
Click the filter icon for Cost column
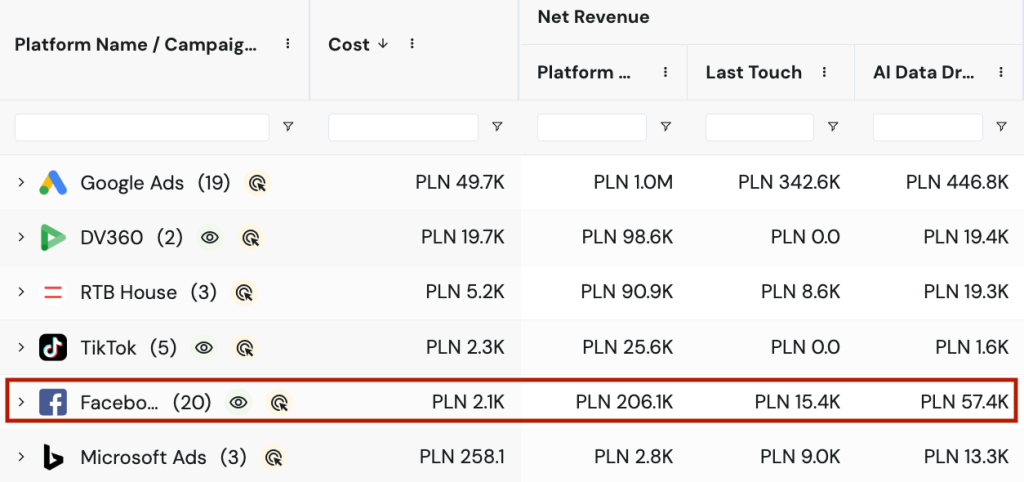pyautogui.click(x=497, y=127)
